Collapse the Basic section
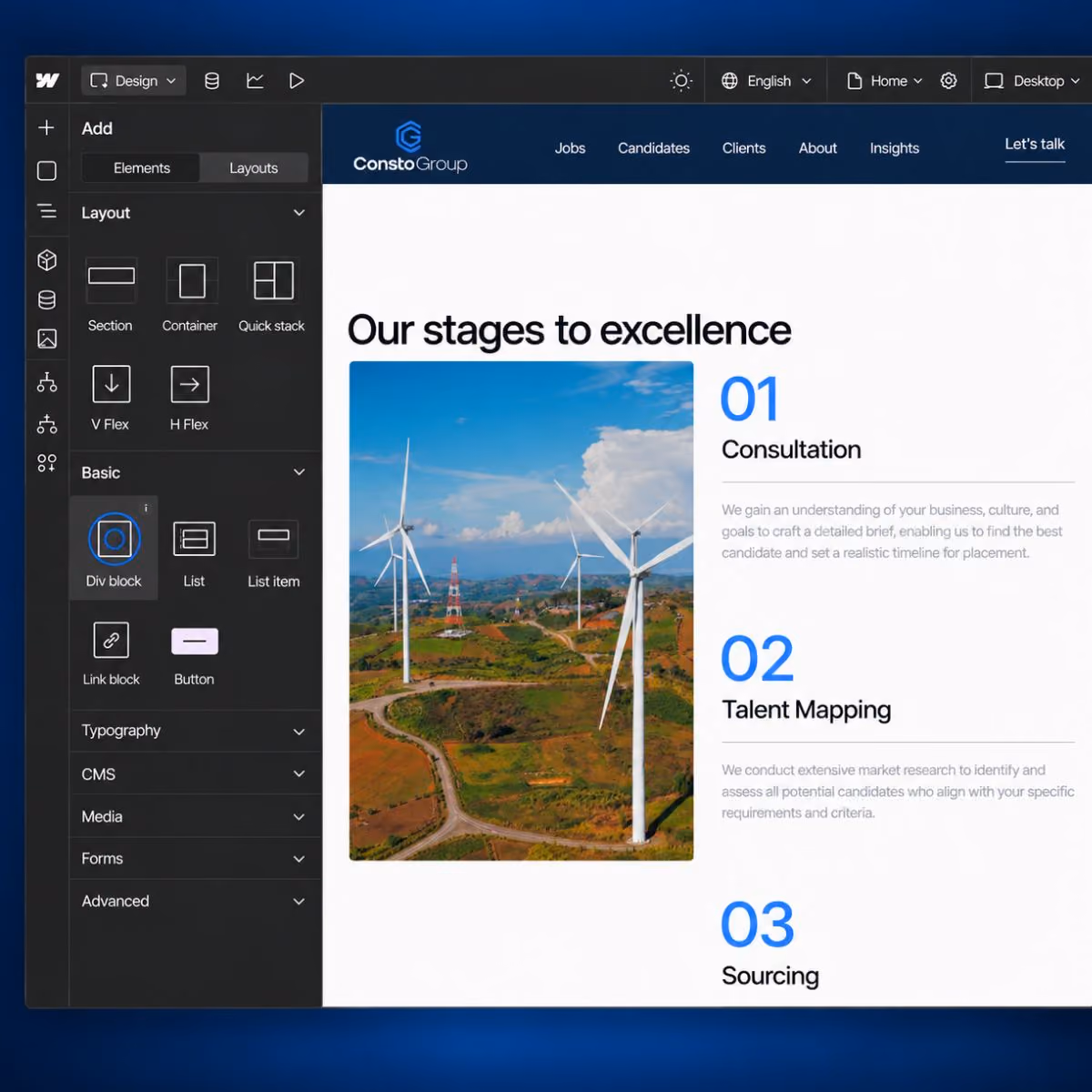The width and height of the screenshot is (1092, 1092). (298, 472)
